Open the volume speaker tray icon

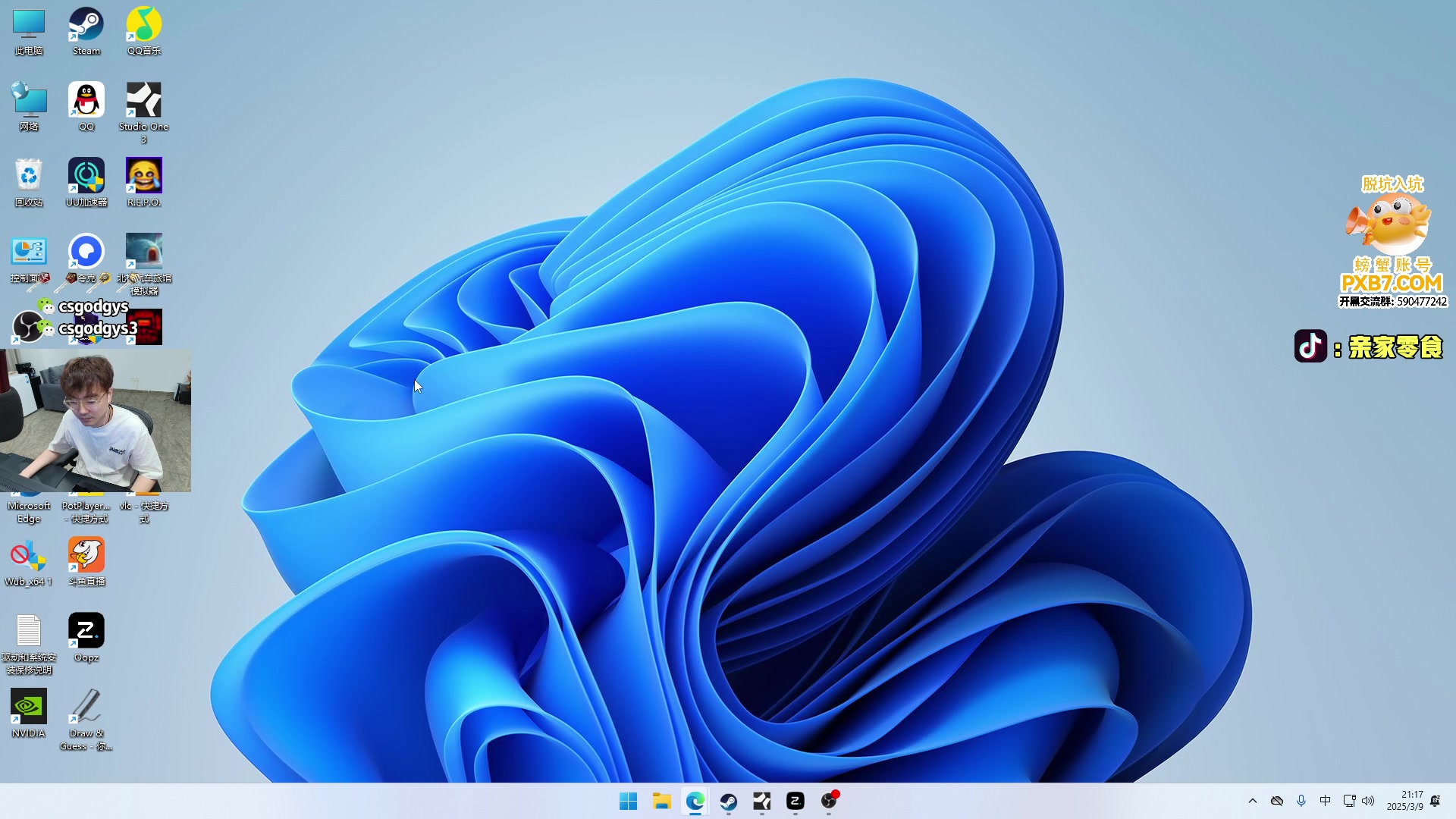coord(1368,801)
